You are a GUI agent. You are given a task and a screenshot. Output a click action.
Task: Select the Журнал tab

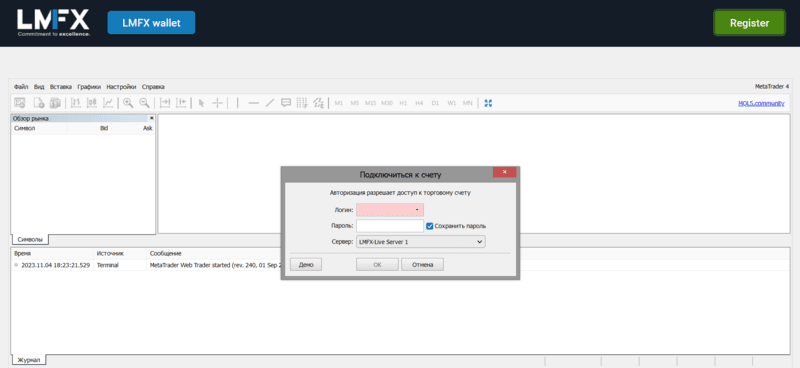tap(29, 360)
